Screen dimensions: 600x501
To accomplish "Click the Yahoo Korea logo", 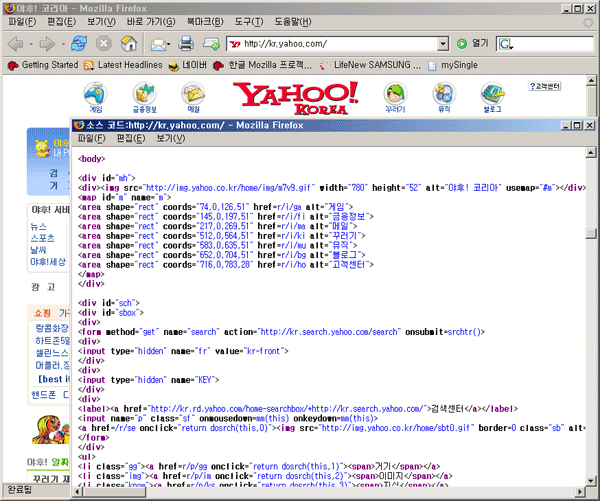I will 296,98.
